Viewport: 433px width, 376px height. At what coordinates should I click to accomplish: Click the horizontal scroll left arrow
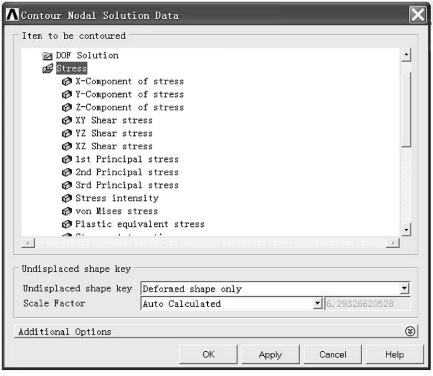(x=28, y=243)
